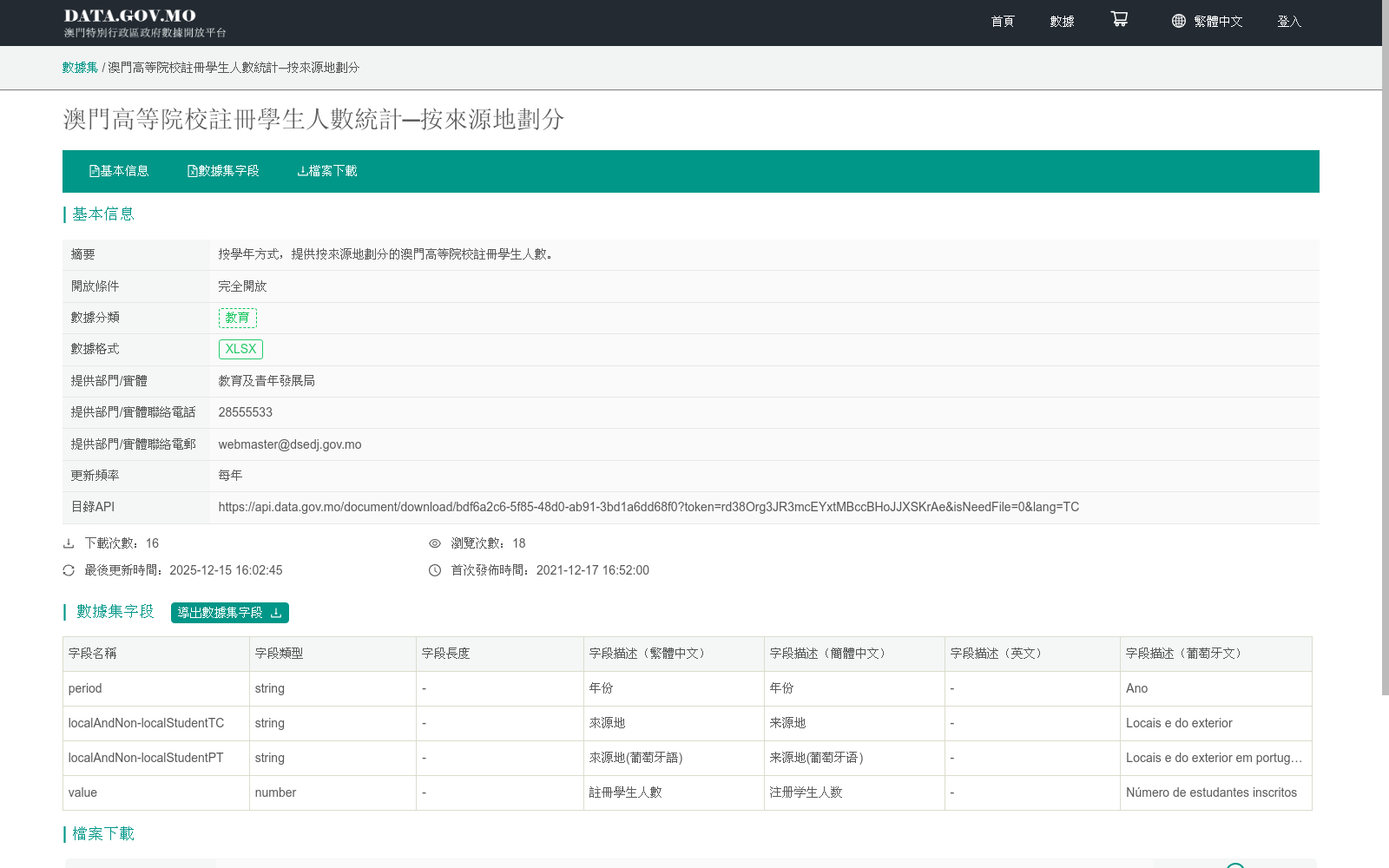
Task: Click the 基本信息 tab document icon
Action: pos(94,171)
